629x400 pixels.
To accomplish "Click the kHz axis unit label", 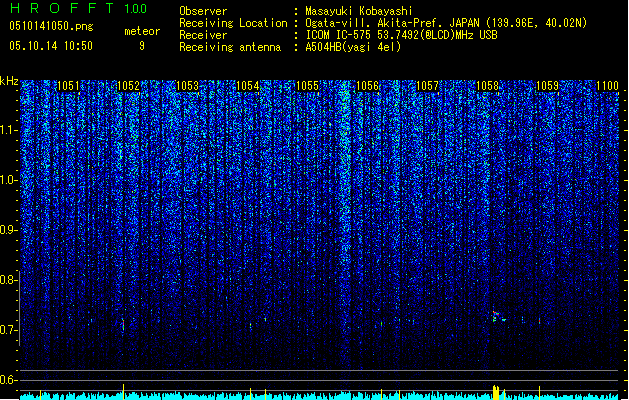I will point(9,81).
